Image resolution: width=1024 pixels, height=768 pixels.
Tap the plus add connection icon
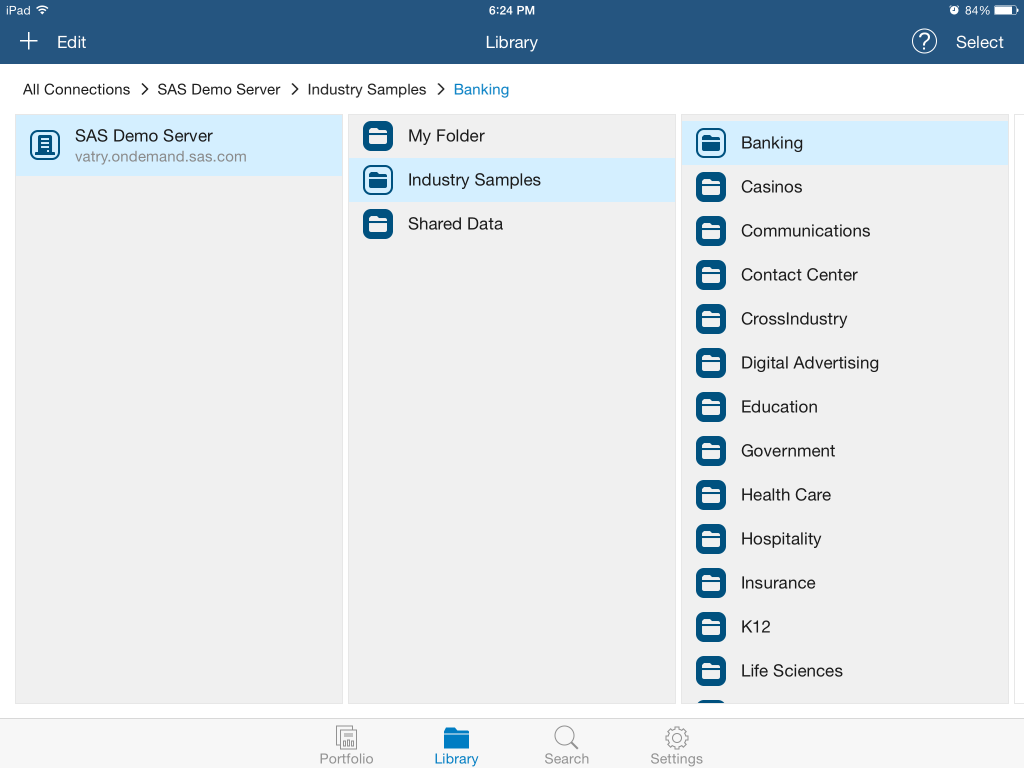(29, 42)
